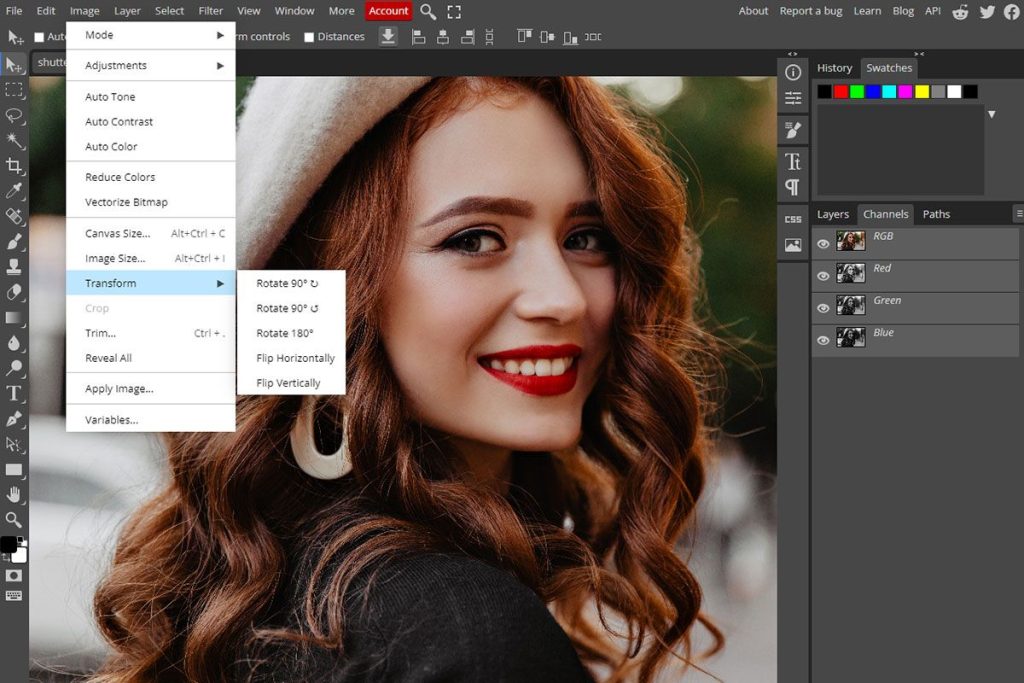1024x683 pixels.
Task: Select the Eyedropper tool
Action: [x=14, y=191]
